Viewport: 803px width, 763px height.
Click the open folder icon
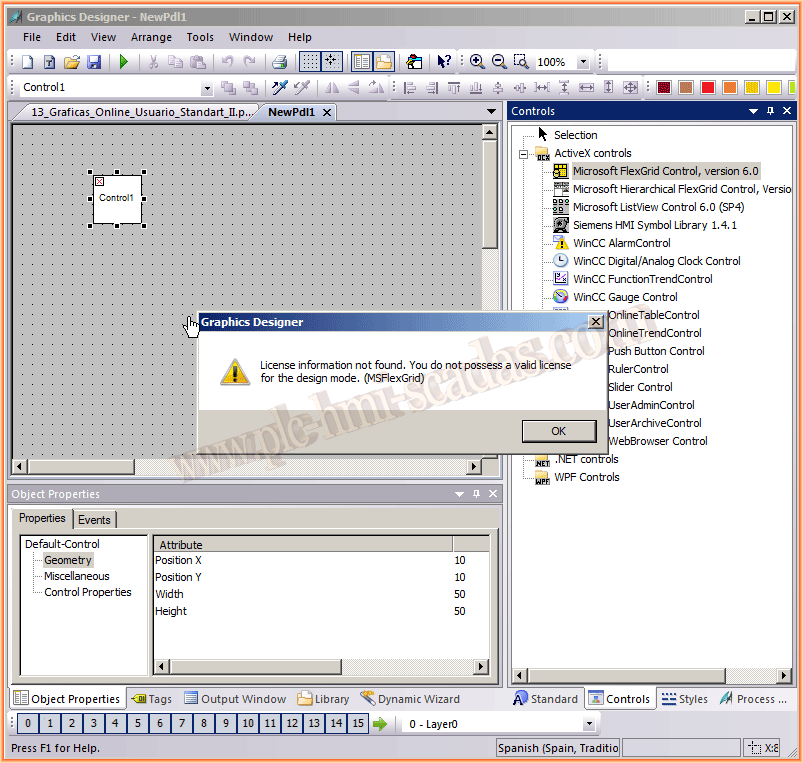(72, 62)
